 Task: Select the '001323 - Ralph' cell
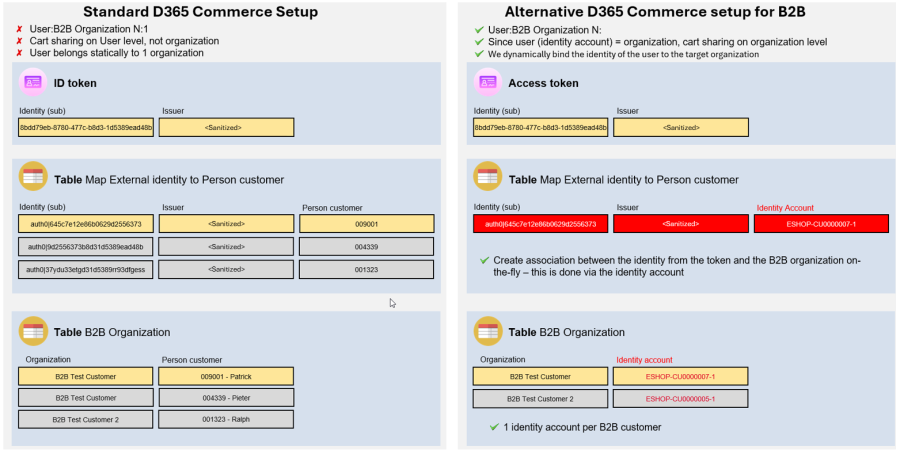point(226,420)
